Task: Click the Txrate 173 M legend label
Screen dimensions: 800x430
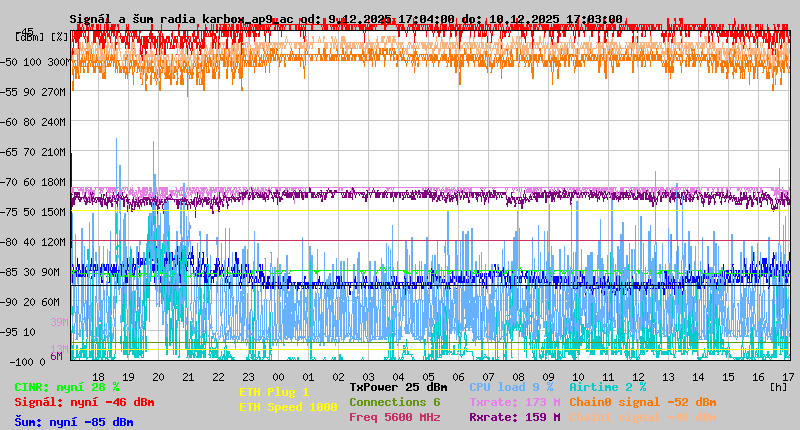Action: (x=514, y=402)
